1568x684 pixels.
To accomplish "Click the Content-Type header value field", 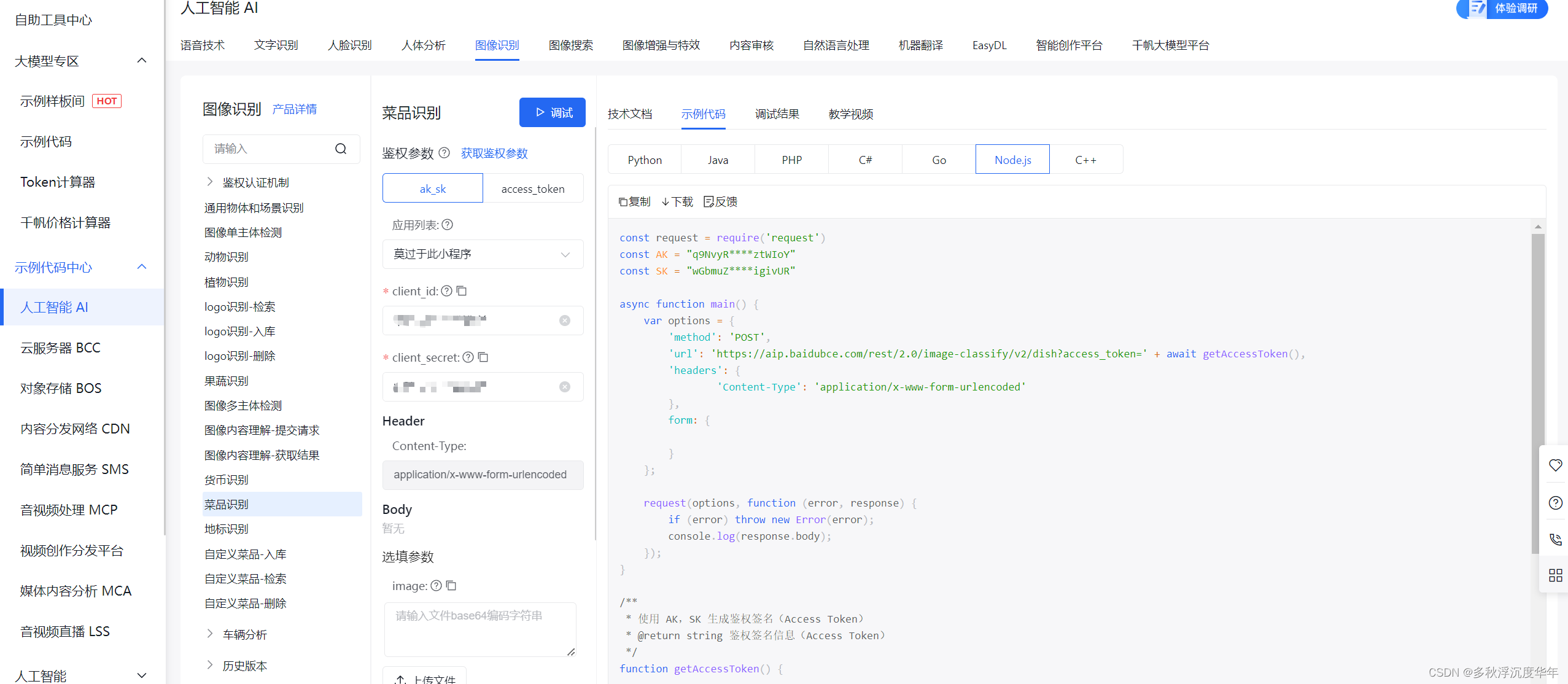I will (483, 475).
